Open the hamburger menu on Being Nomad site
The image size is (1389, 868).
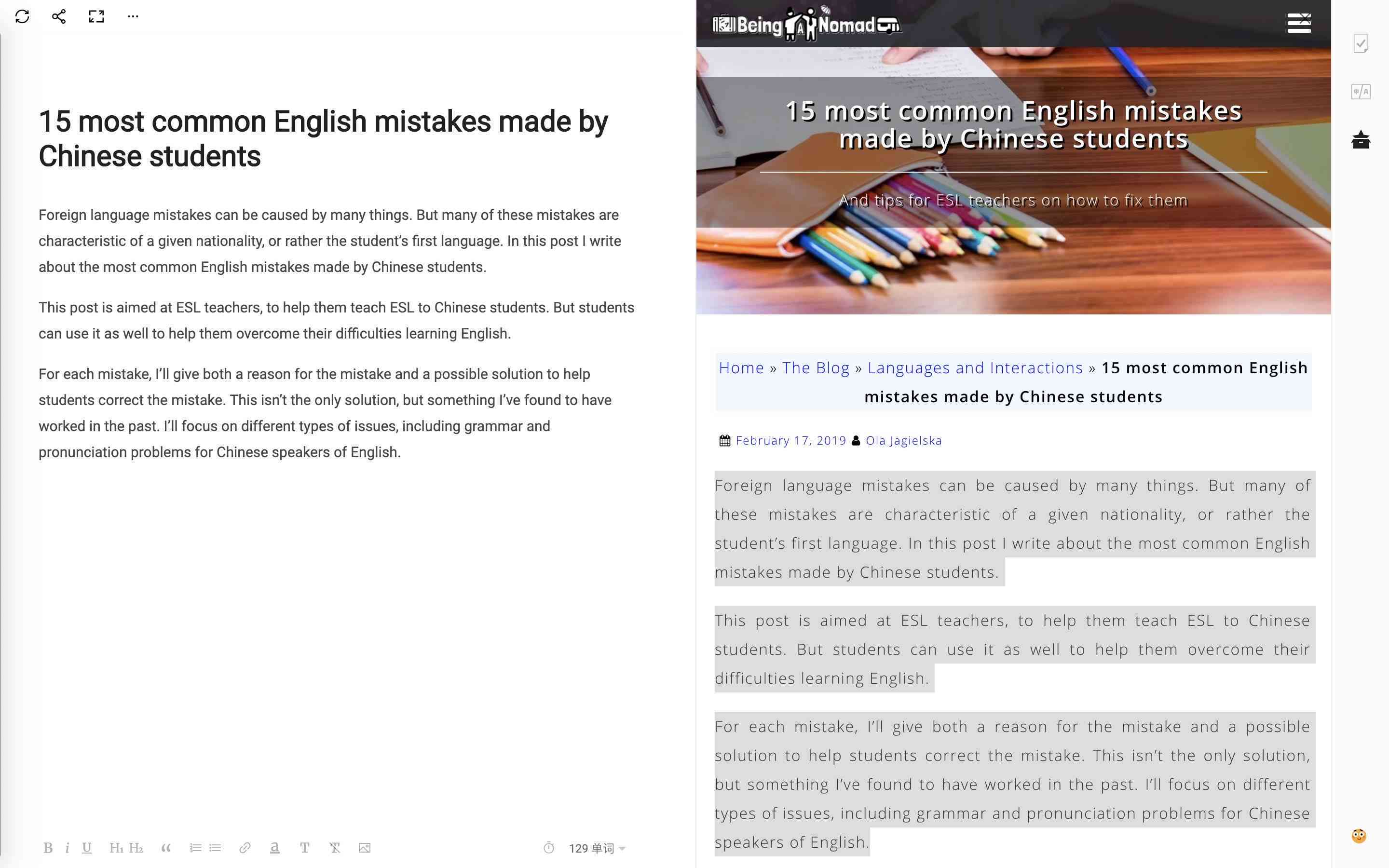(1299, 22)
